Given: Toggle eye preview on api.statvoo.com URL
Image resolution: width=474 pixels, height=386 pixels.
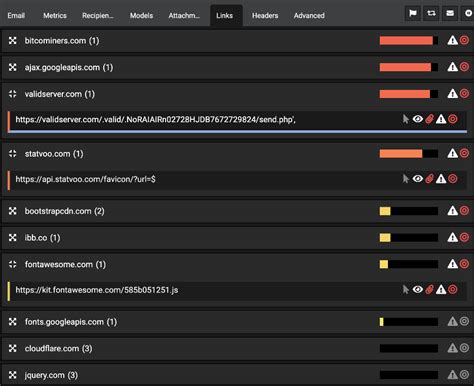Looking at the screenshot, I should [418, 179].
